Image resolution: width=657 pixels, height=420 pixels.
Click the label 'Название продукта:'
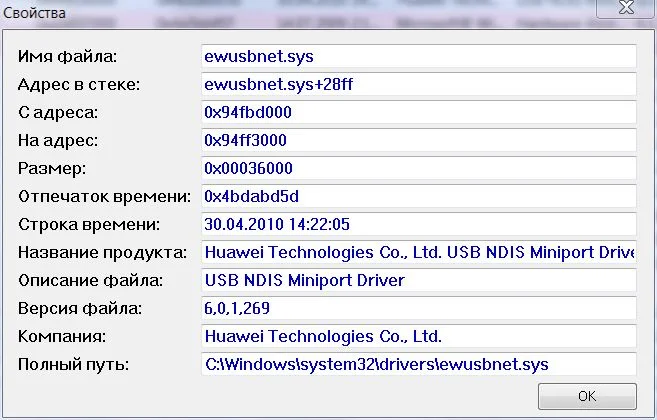(102, 253)
